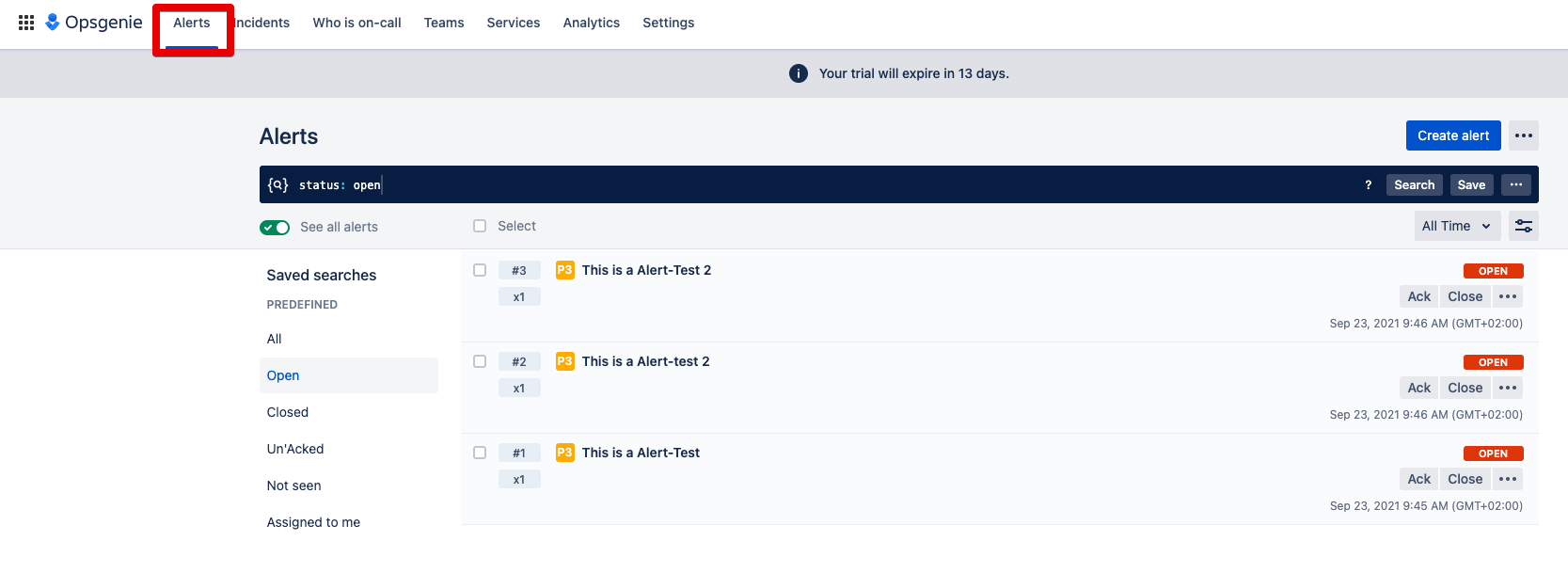Switch to the Who is on-call tab

point(356,23)
